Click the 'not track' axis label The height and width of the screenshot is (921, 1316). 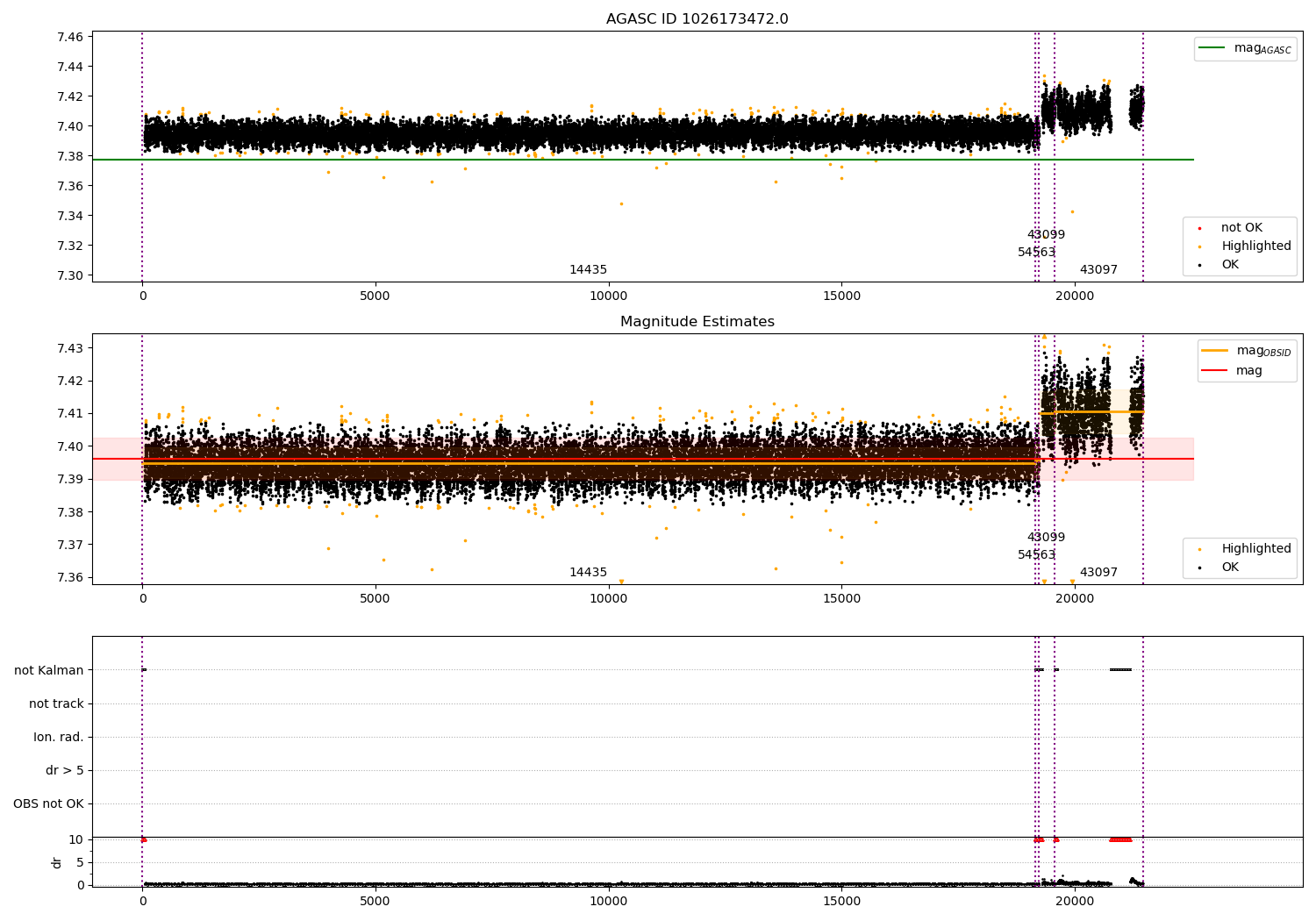[x=56, y=704]
